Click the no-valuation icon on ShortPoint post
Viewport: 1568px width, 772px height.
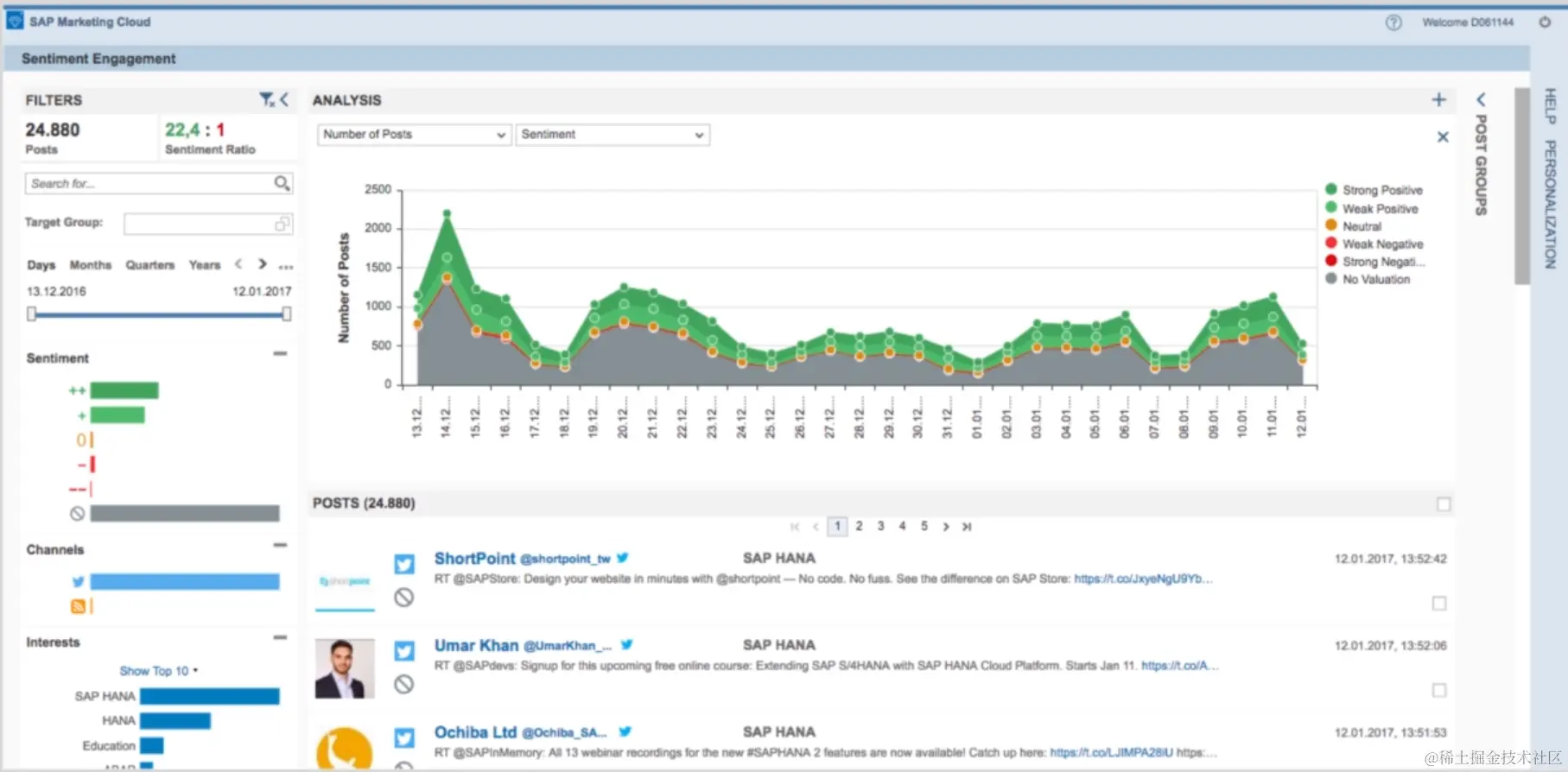403,597
